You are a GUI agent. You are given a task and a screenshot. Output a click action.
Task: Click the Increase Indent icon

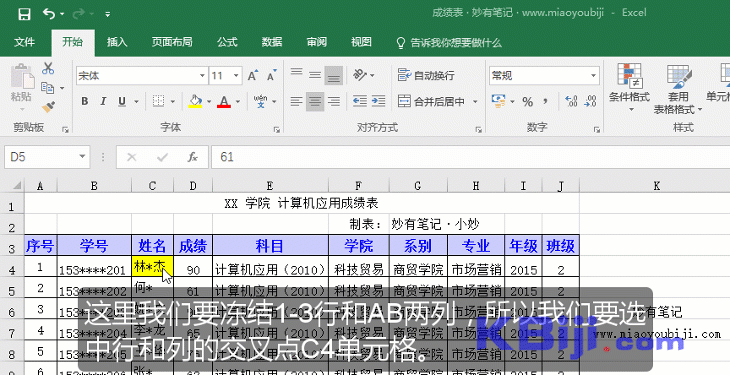click(379, 101)
